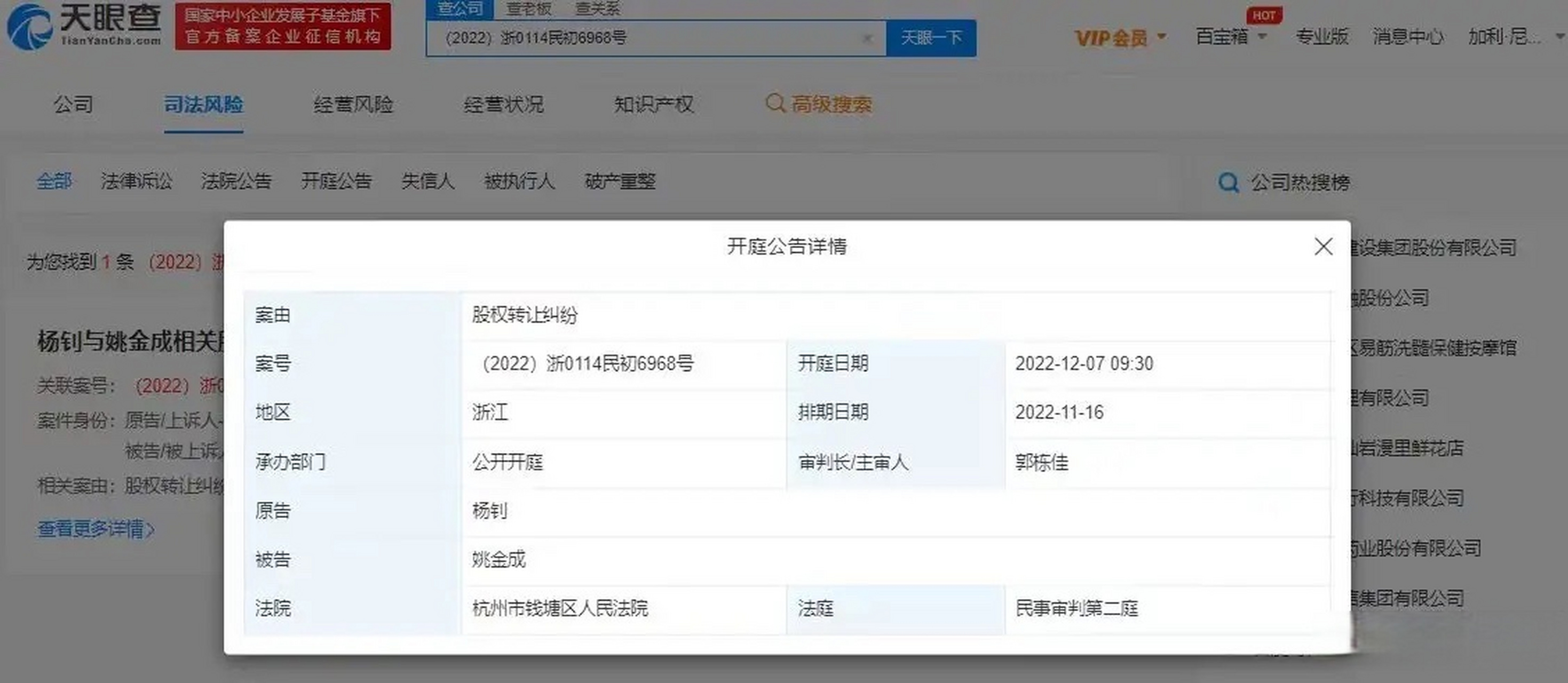Image resolution: width=1568 pixels, height=683 pixels.
Task: Click the defendant name 姚金成 in the dialog
Action: (498, 559)
